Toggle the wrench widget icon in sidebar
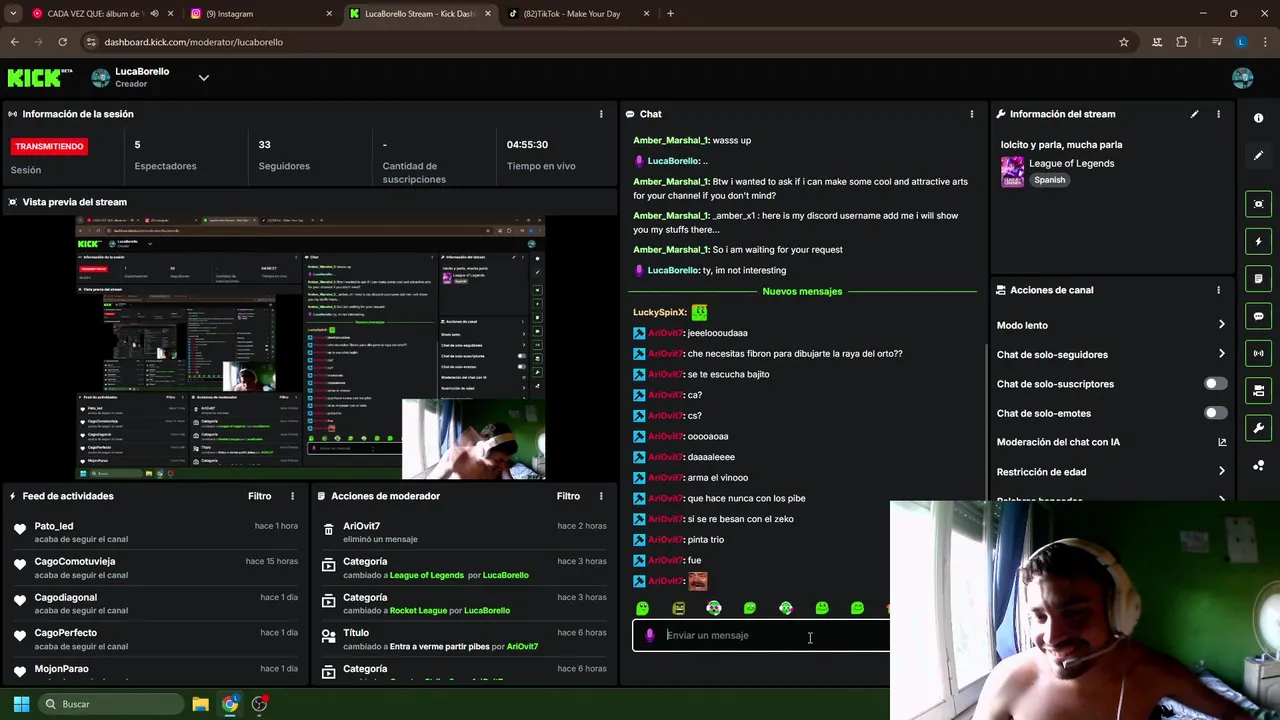Viewport: 1280px width, 720px height. coord(1258,428)
